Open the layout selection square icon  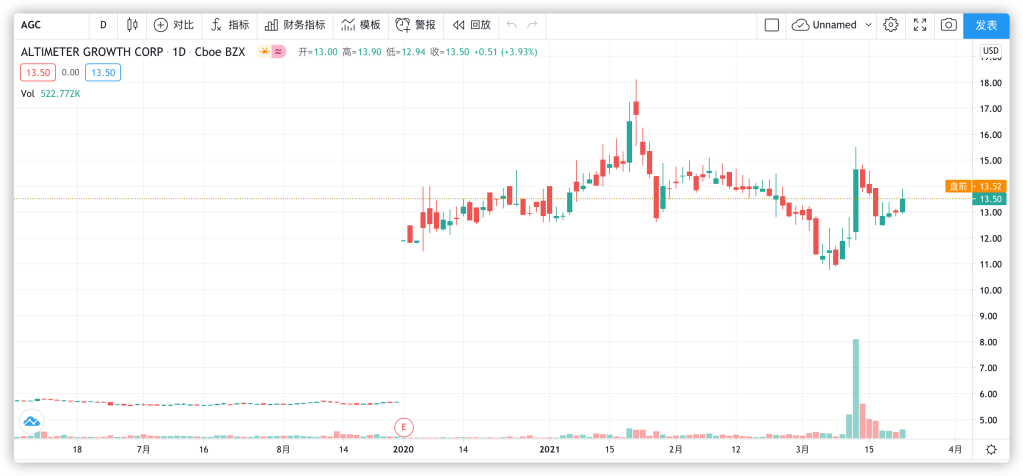(x=771, y=25)
